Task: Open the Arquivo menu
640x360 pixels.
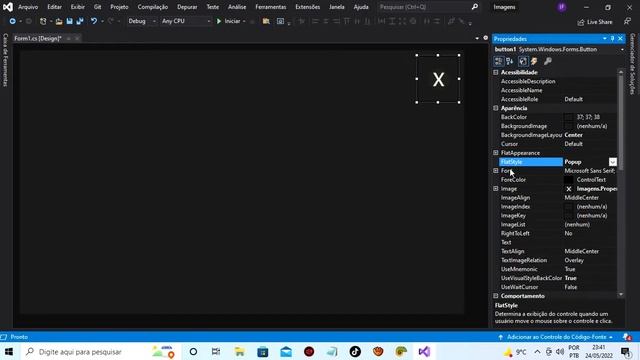Action: (28, 7)
